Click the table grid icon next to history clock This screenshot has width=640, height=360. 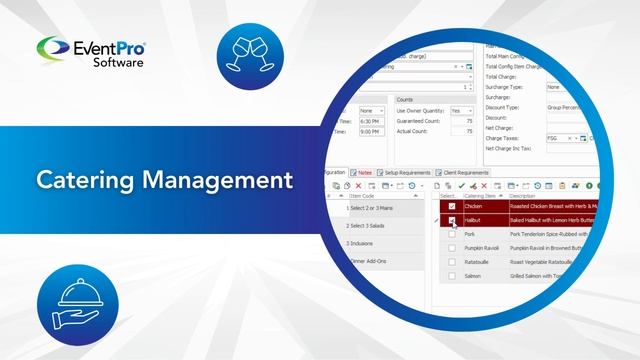[x=549, y=186]
